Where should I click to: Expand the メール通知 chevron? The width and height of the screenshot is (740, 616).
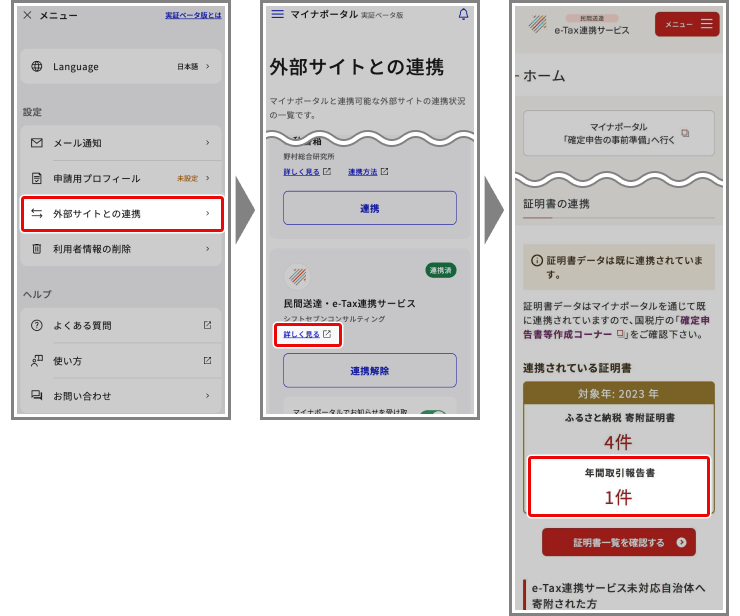208,143
